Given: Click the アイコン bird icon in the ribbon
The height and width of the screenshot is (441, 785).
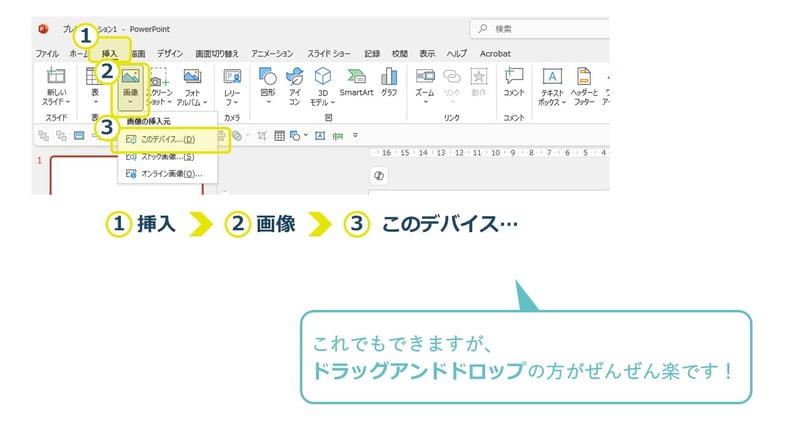Looking at the screenshot, I should pyautogui.click(x=295, y=76).
